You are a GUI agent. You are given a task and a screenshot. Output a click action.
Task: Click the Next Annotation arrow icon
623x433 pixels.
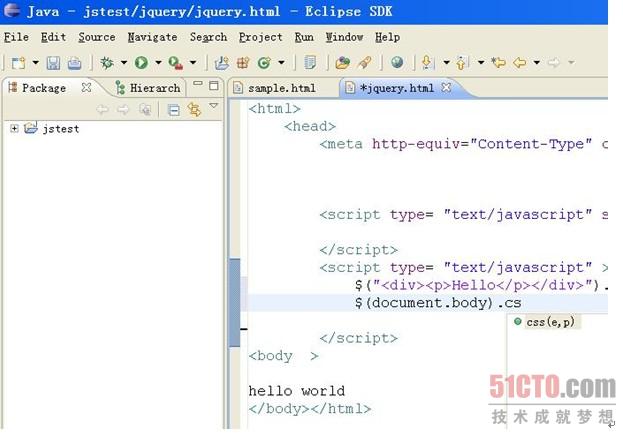click(x=427, y=62)
